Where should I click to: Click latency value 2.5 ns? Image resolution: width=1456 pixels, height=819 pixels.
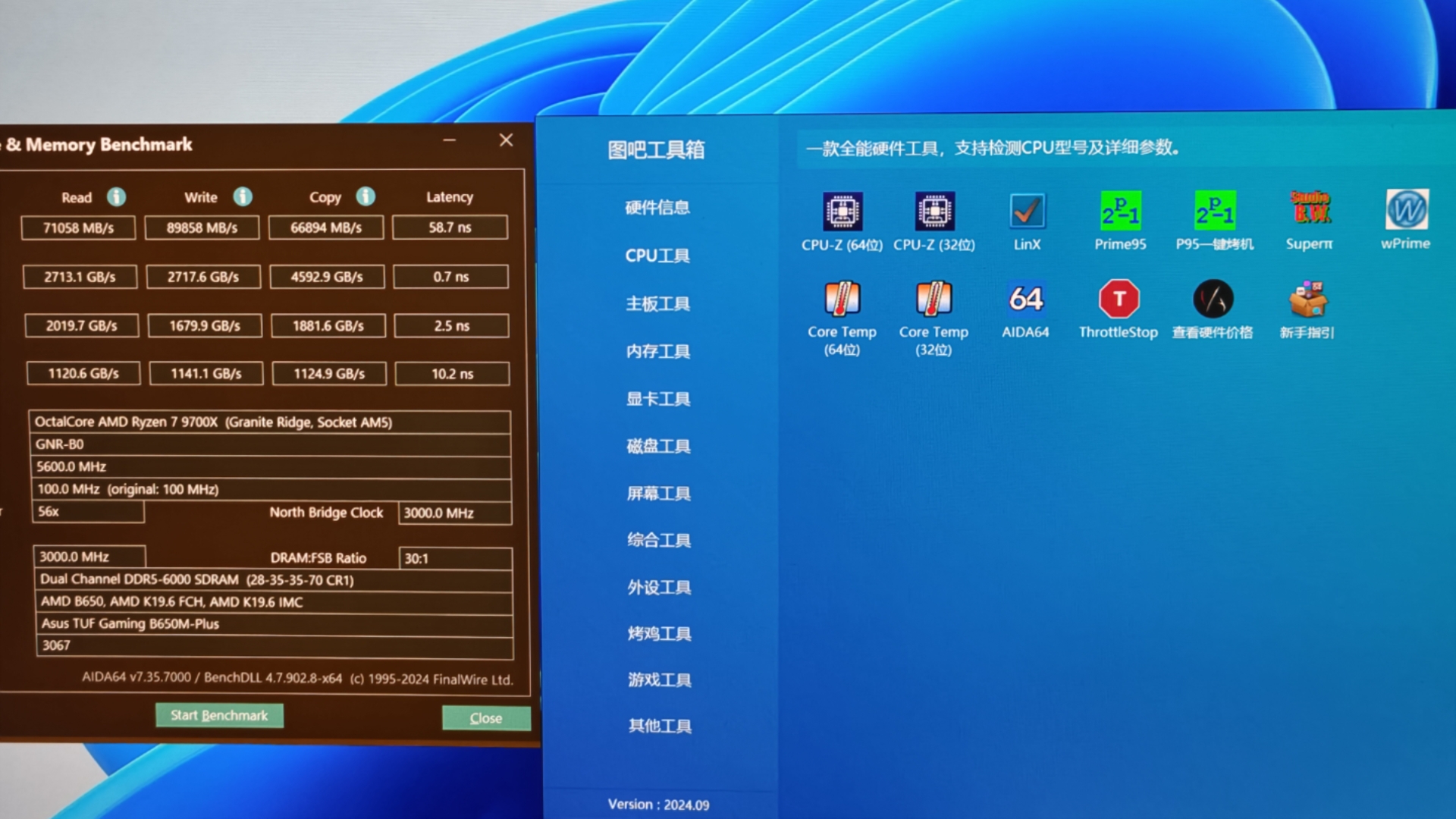(x=452, y=325)
